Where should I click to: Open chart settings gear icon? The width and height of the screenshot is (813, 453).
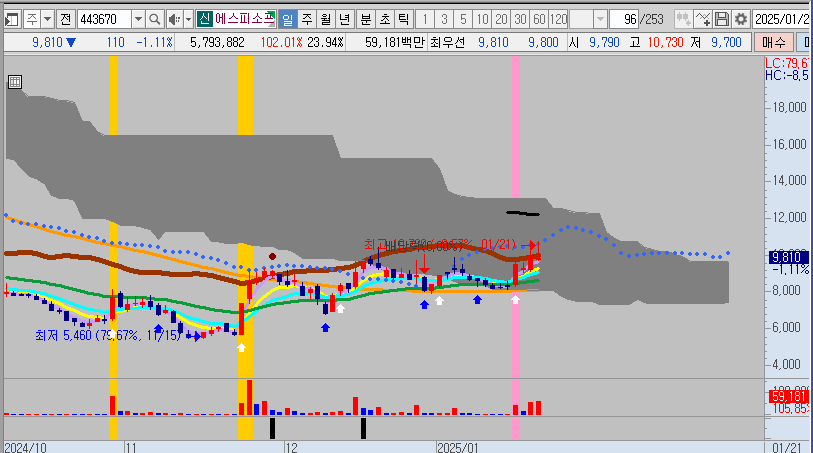click(x=741, y=20)
